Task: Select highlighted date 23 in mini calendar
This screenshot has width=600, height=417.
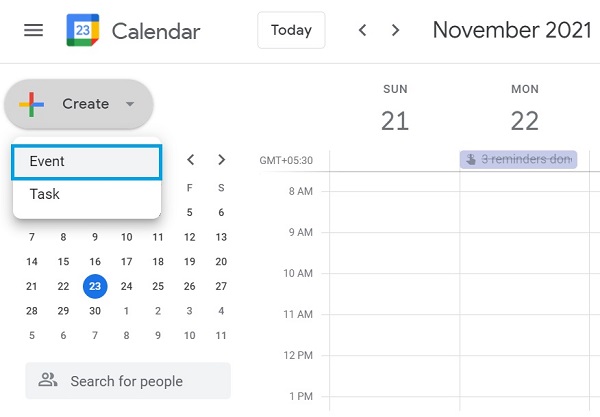Action: [x=95, y=286]
